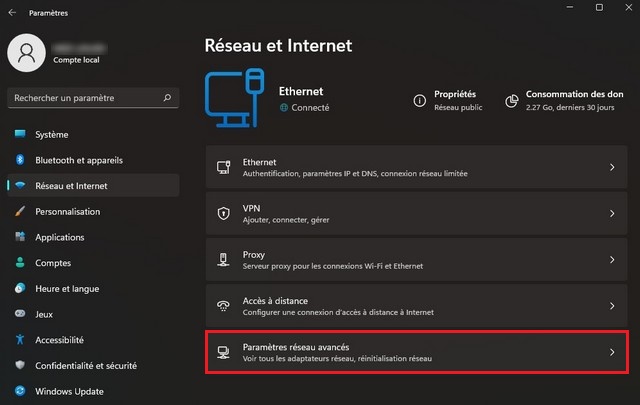Open the Système settings section
The image size is (640, 405).
(52, 134)
